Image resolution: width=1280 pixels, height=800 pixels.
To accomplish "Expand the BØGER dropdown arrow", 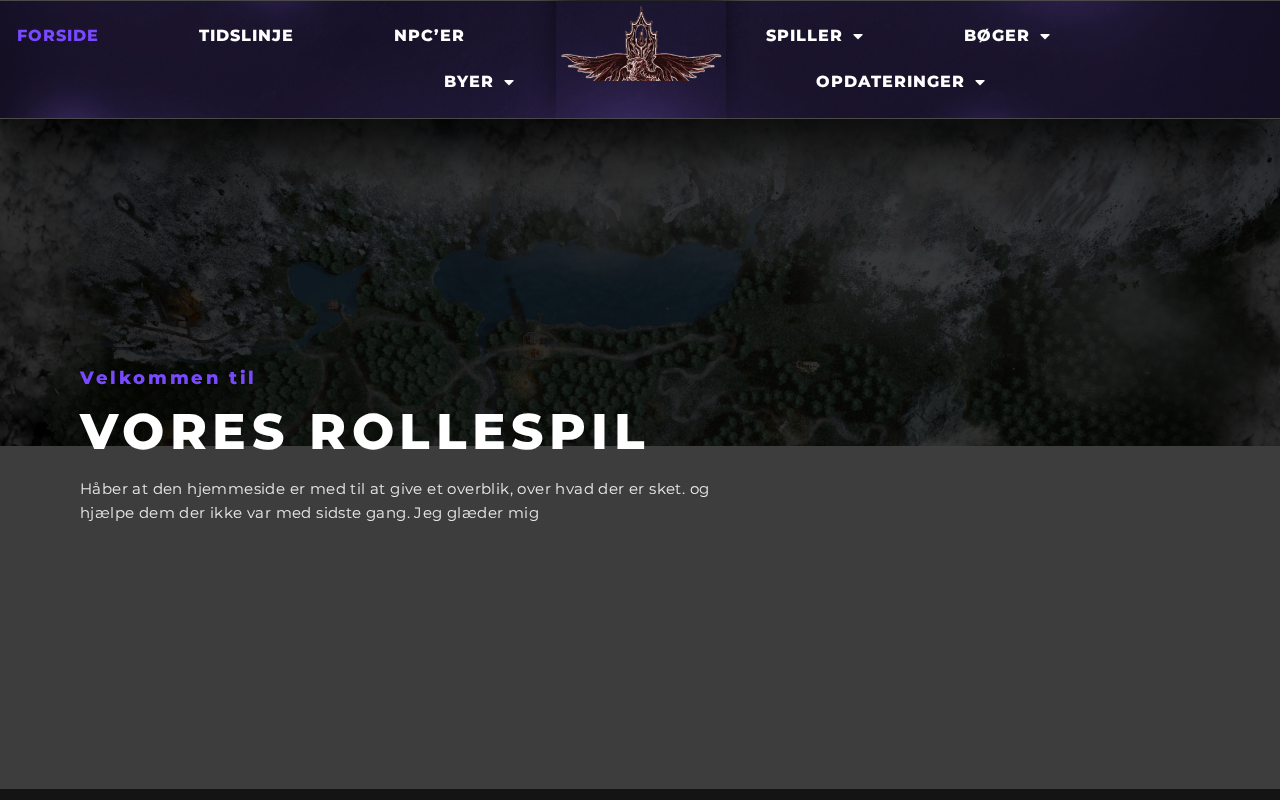I will (x=1045, y=37).
